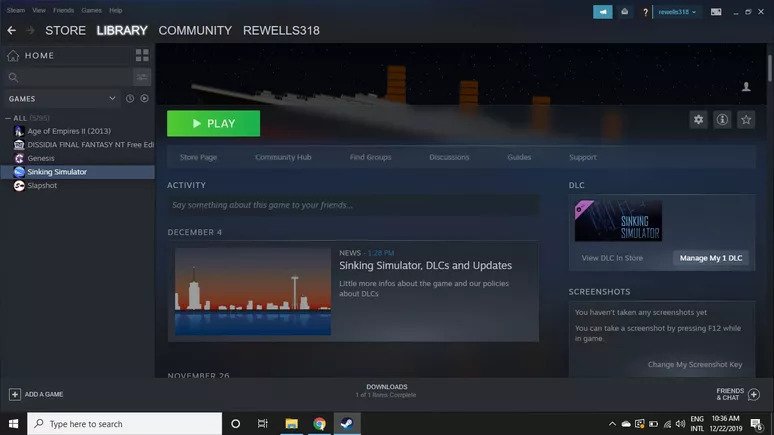Click View DLC In Store
Screen dimensions: 774x435
pyautogui.click(x=612, y=258)
